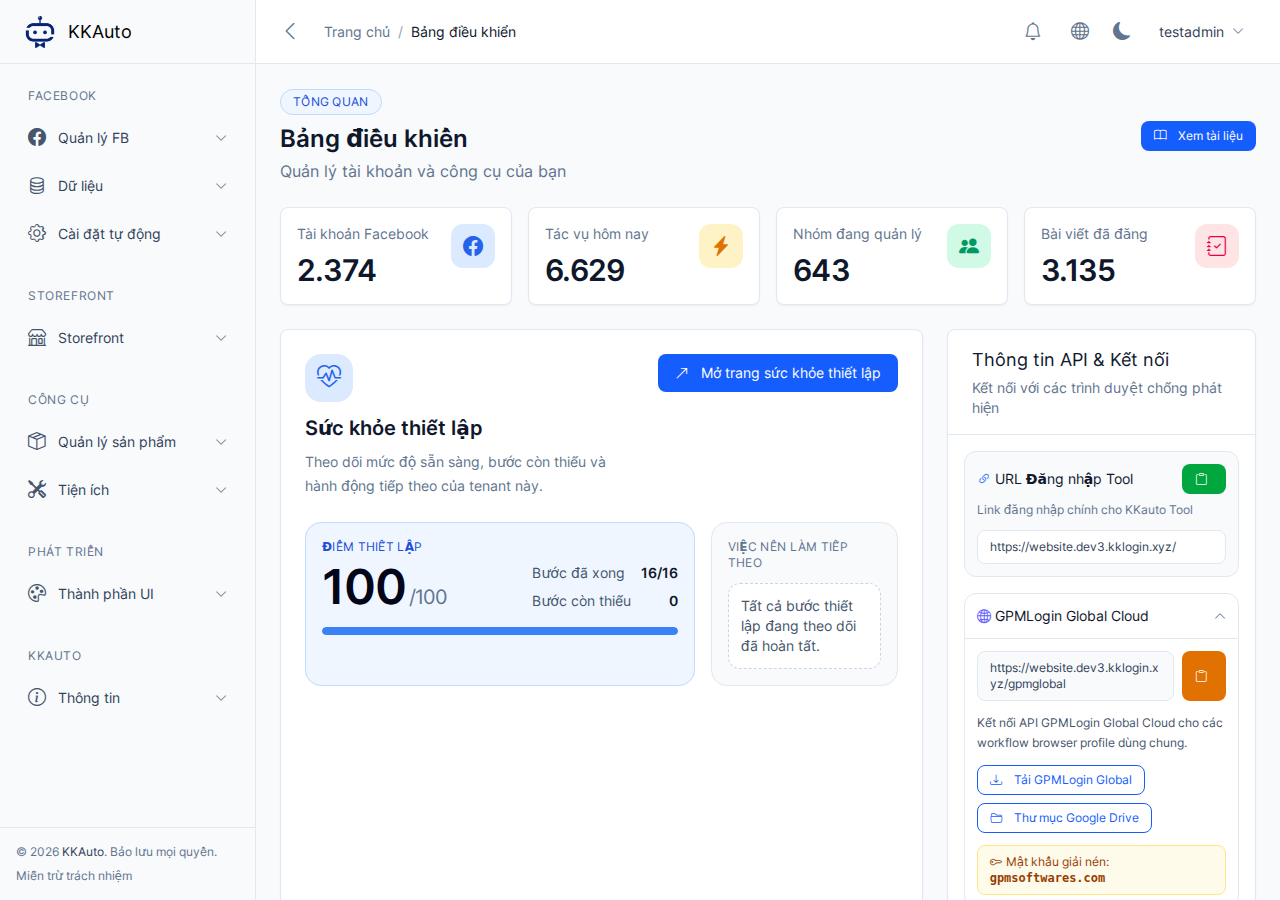Open the Quản lý FB menu item
The image size is (1280, 900).
pyautogui.click(x=128, y=138)
